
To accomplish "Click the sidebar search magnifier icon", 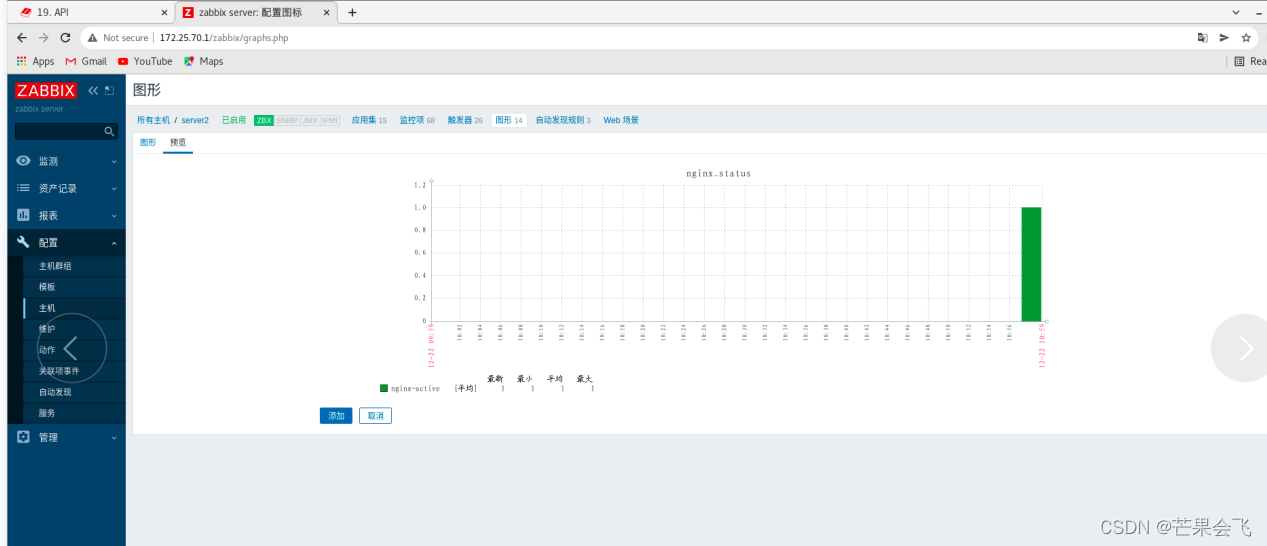I will [110, 131].
